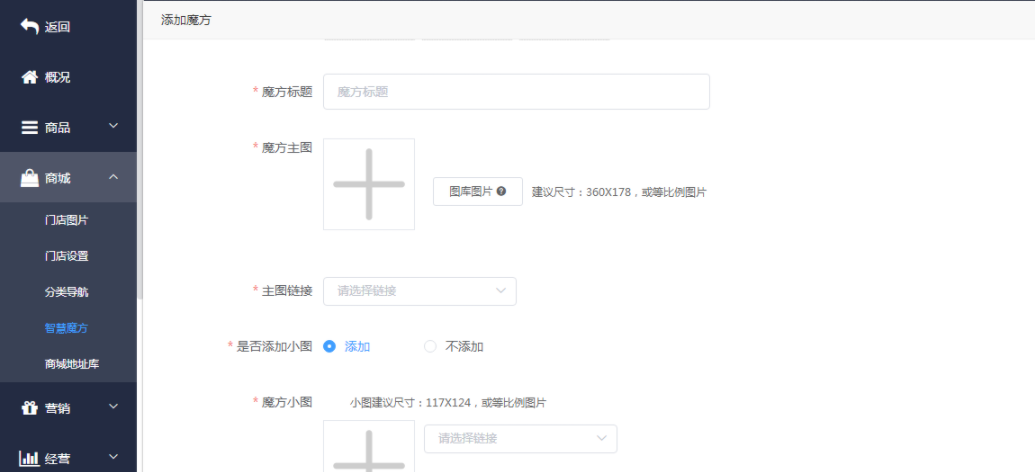Click the plus upload box for 魔方主图
This screenshot has width=1035, height=472.
(x=369, y=184)
